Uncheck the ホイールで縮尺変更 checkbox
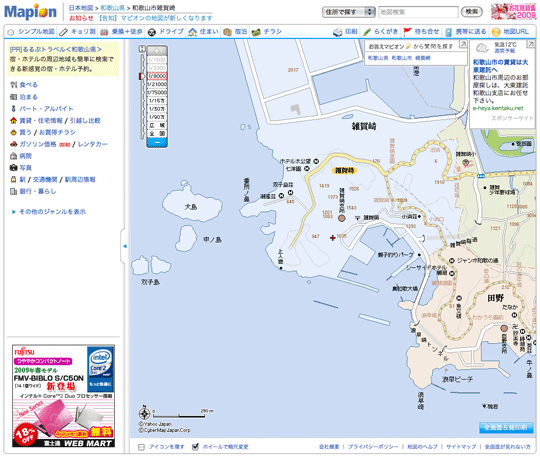 (195, 447)
